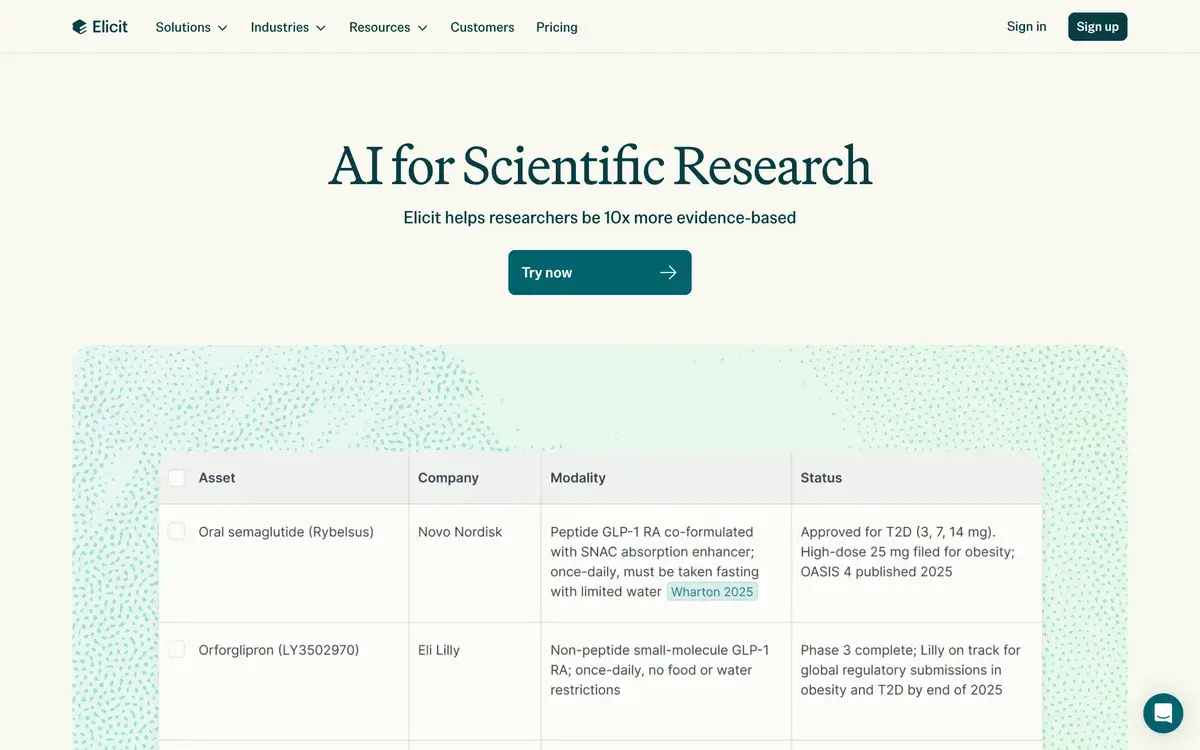Toggle the select-all checkbox beside Asset header
Image resolution: width=1200 pixels, height=750 pixels.
pyautogui.click(x=177, y=478)
